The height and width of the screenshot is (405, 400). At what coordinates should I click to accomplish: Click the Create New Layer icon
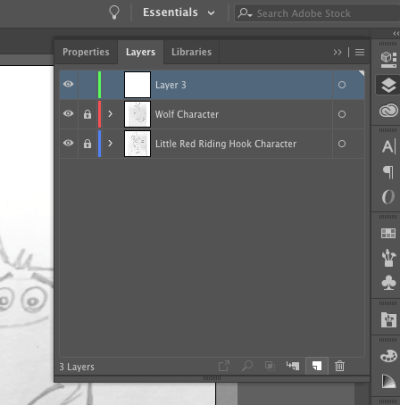pos(317,366)
